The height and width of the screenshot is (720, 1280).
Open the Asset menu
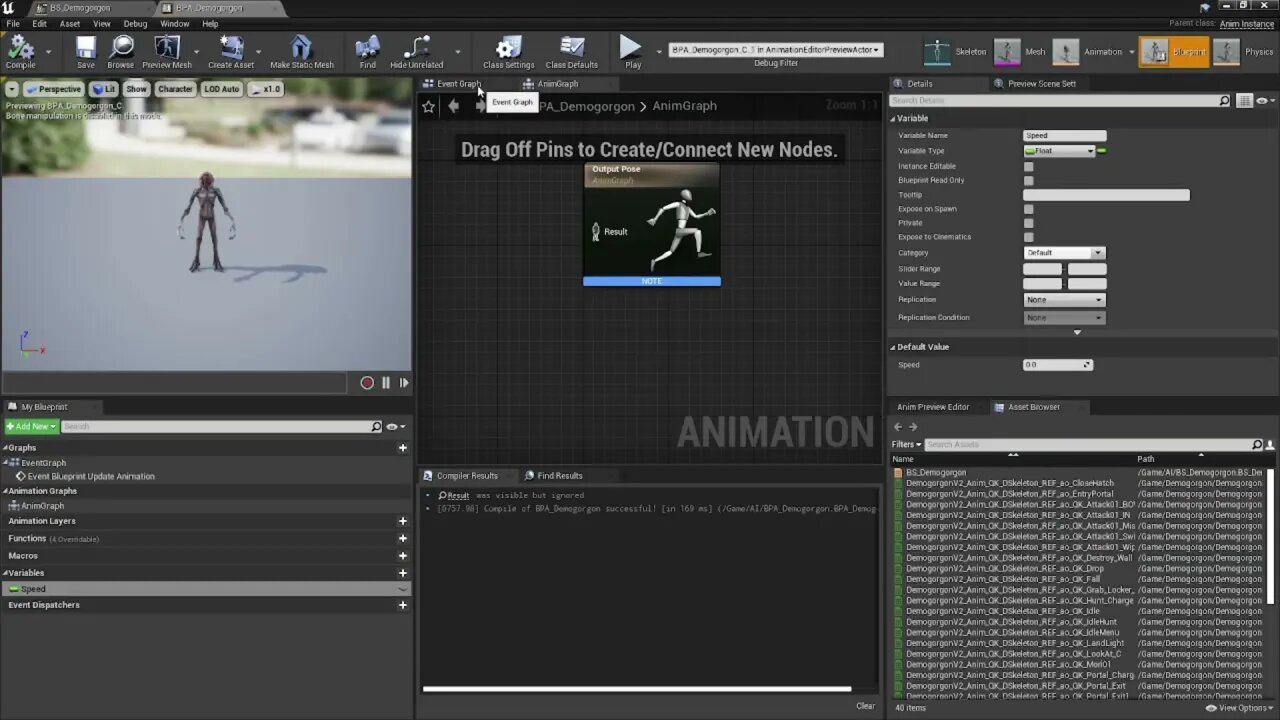70,23
